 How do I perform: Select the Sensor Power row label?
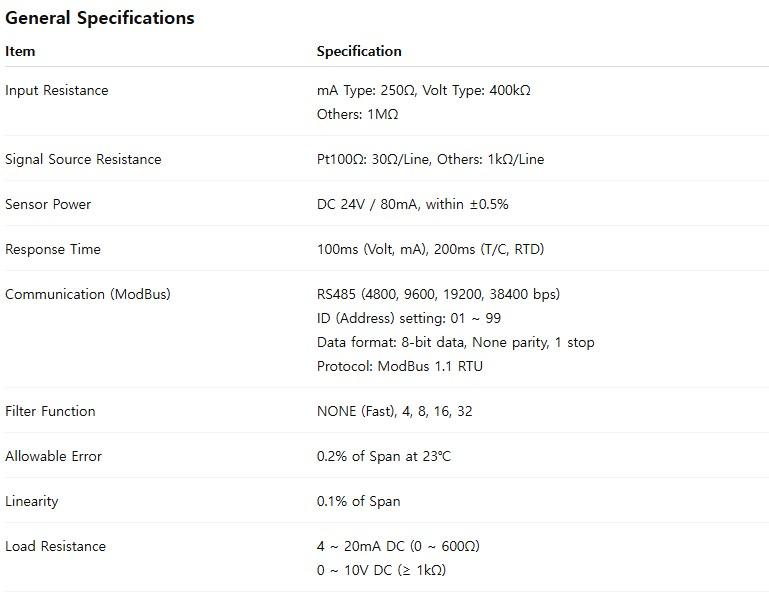coord(48,205)
